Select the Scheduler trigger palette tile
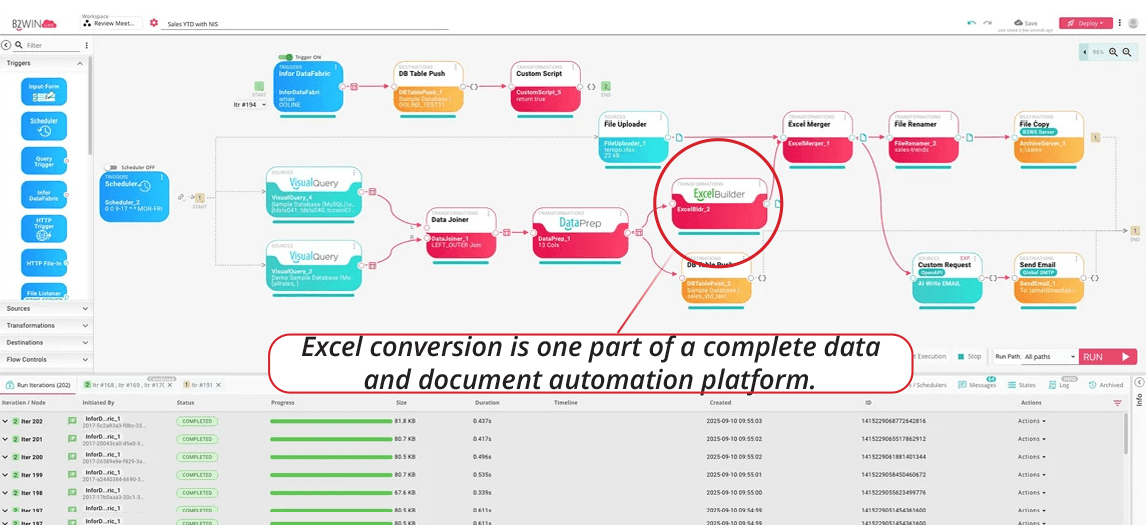This screenshot has height=525, width=1146. point(44,126)
